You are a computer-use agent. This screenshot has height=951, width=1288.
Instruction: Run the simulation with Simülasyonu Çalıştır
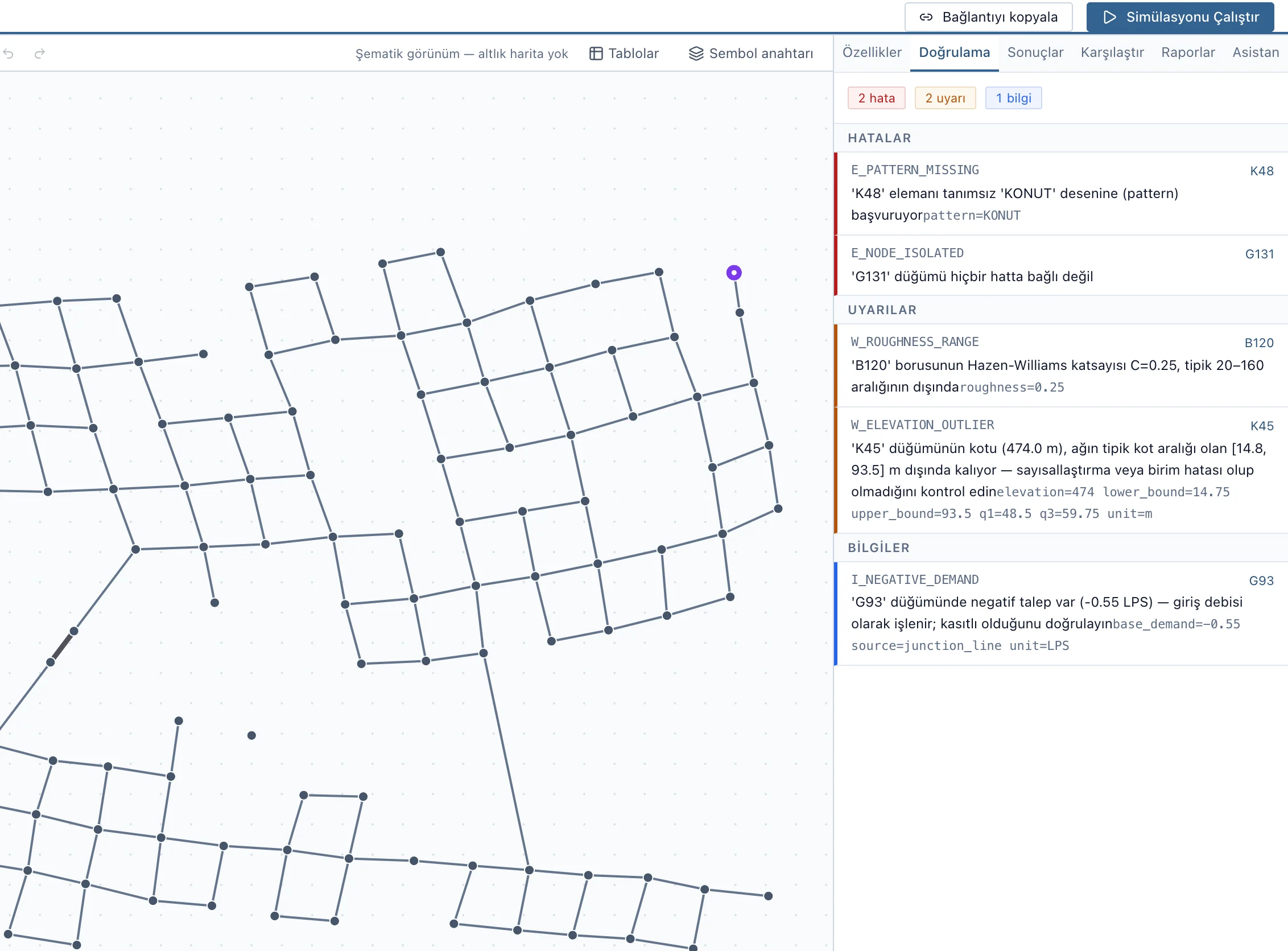point(1180,17)
